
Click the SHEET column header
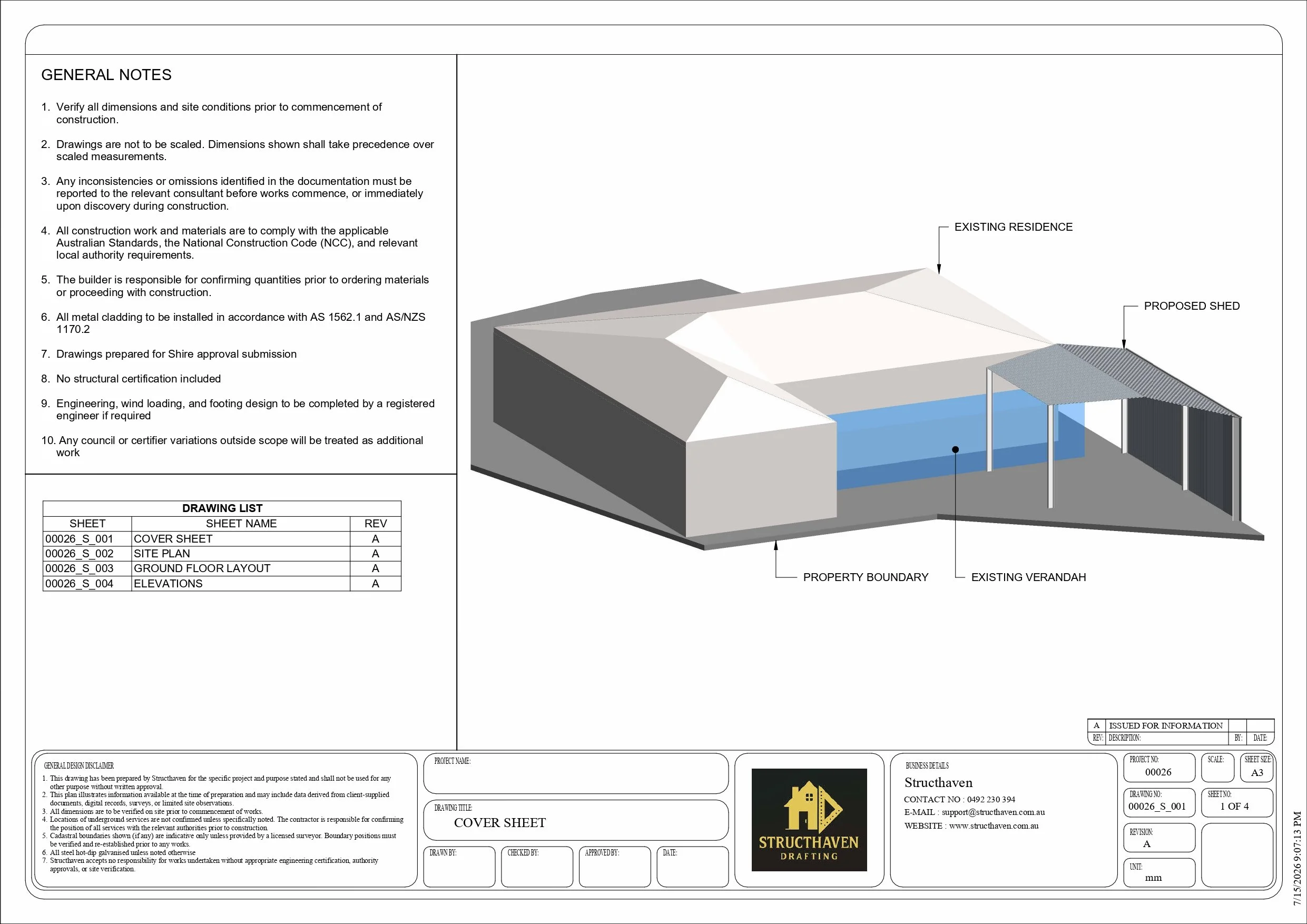coord(87,523)
